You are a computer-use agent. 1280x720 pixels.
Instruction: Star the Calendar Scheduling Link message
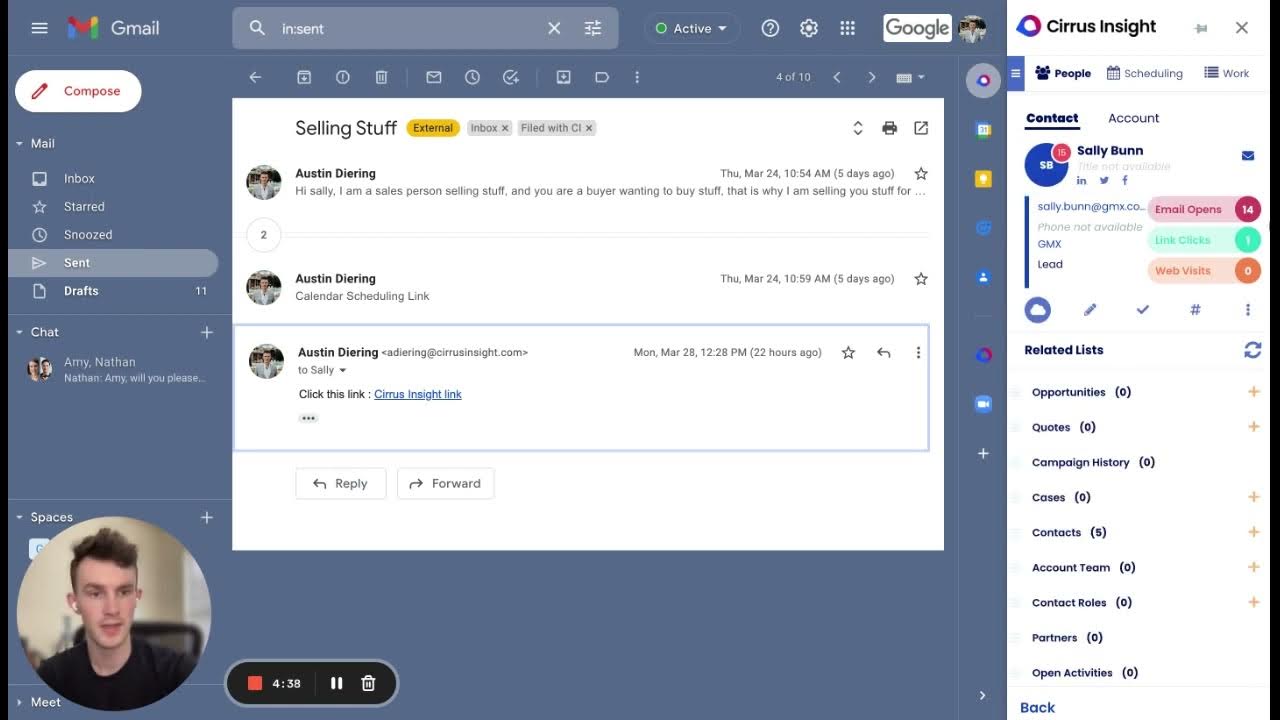coord(921,279)
